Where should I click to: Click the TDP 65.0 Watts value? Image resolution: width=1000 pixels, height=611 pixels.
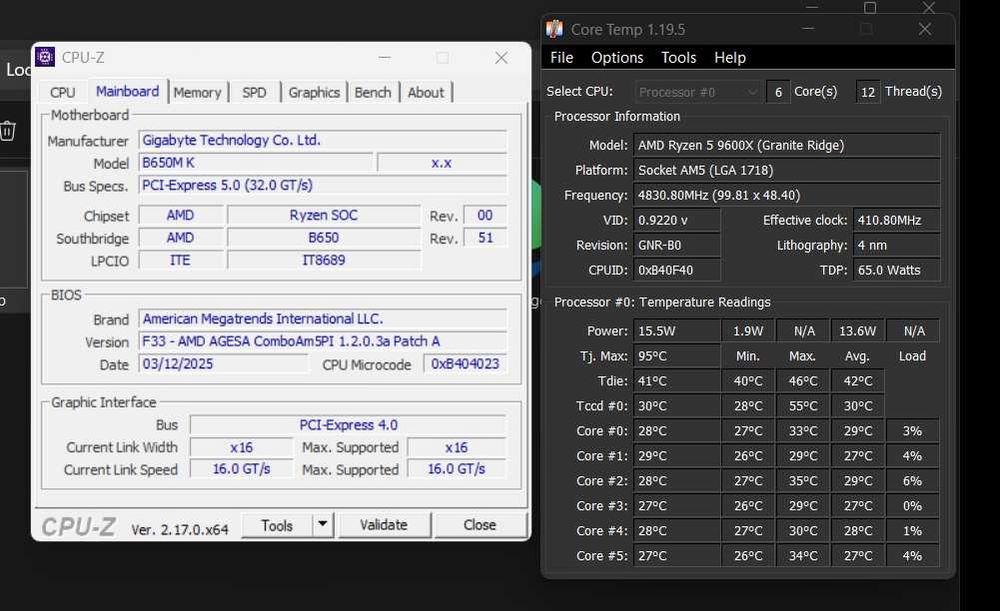pyautogui.click(x=896, y=270)
